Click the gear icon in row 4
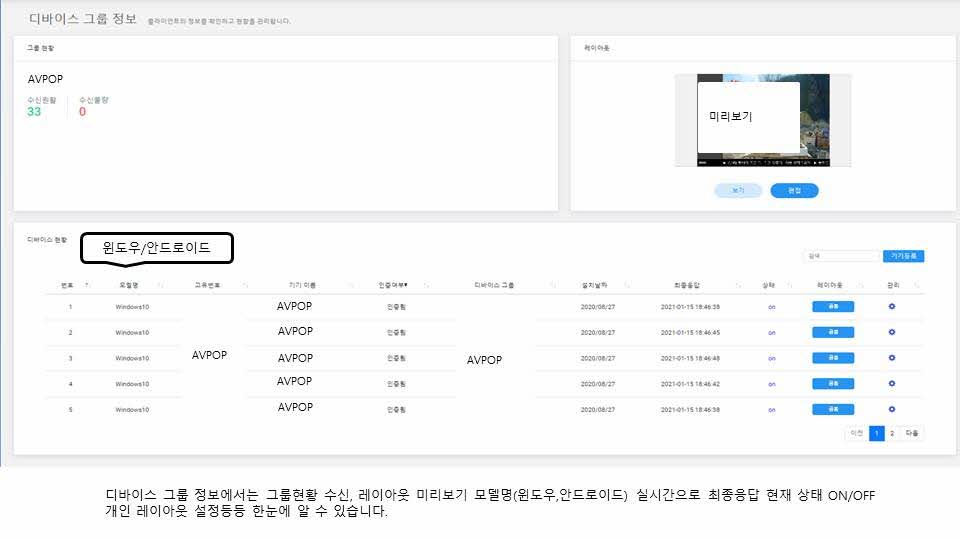The width and height of the screenshot is (960, 540). 891,383
